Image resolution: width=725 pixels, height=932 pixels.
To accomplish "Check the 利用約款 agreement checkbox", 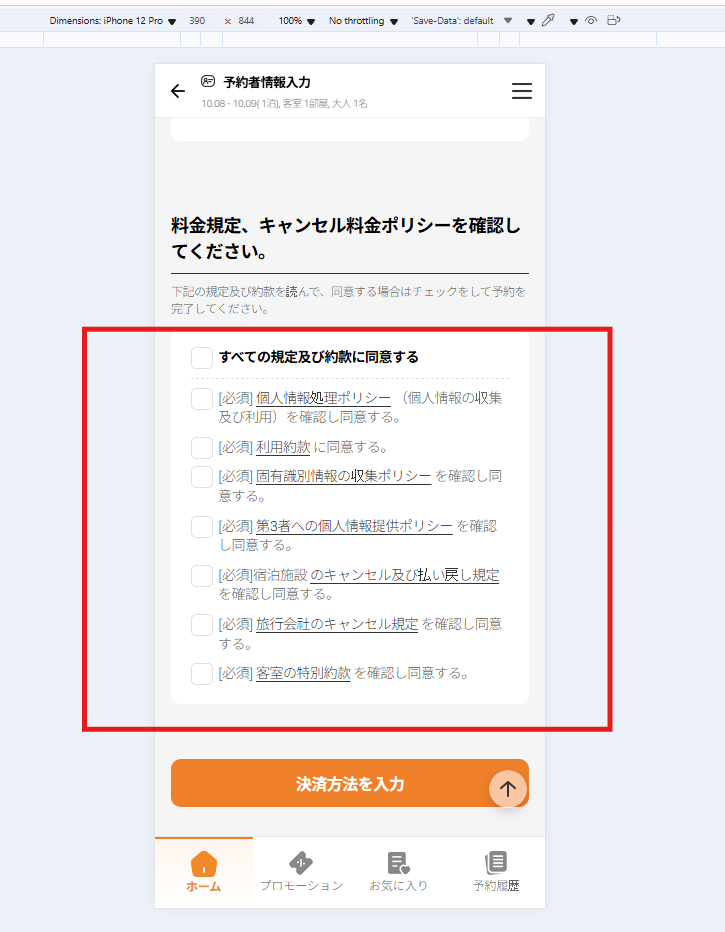I will click(202, 448).
